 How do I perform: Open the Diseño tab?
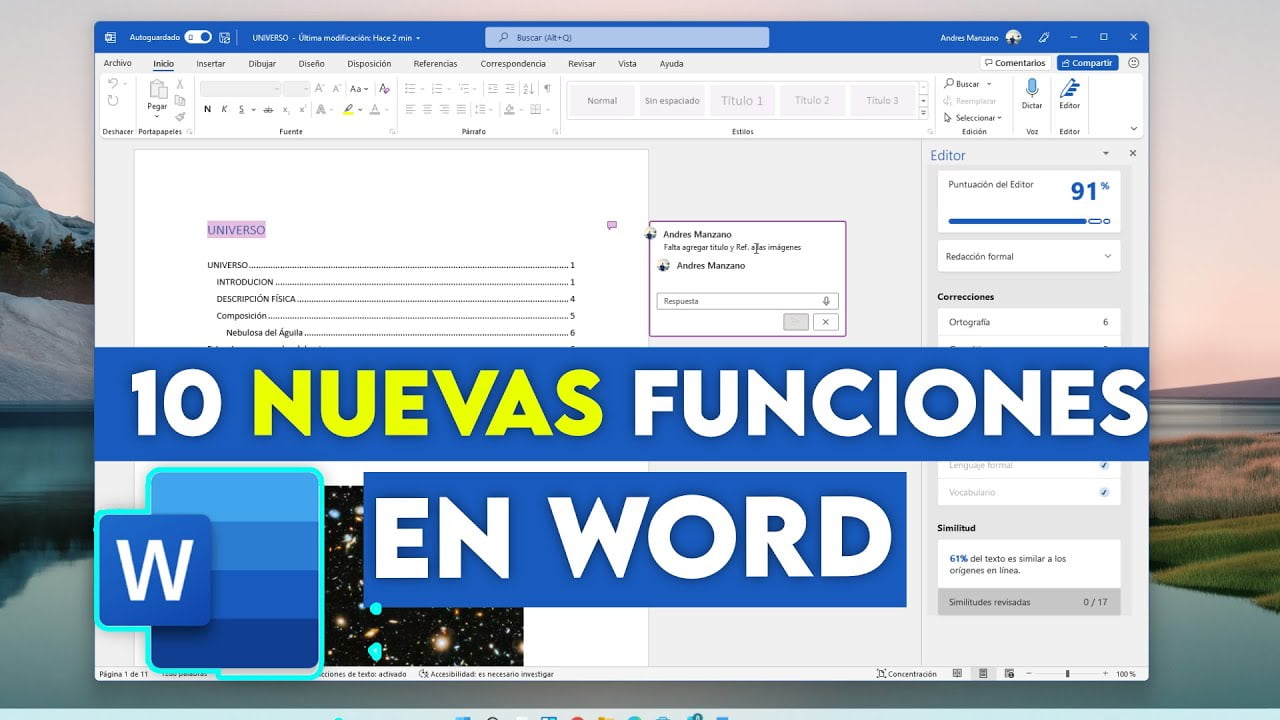[x=311, y=64]
